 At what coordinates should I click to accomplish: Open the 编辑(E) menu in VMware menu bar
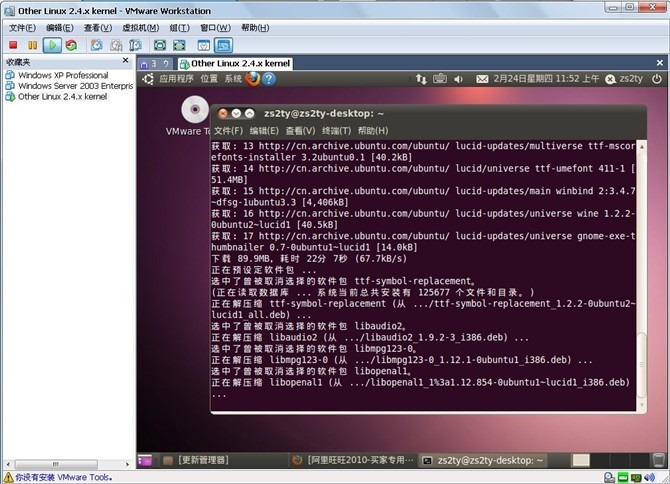tap(60, 28)
